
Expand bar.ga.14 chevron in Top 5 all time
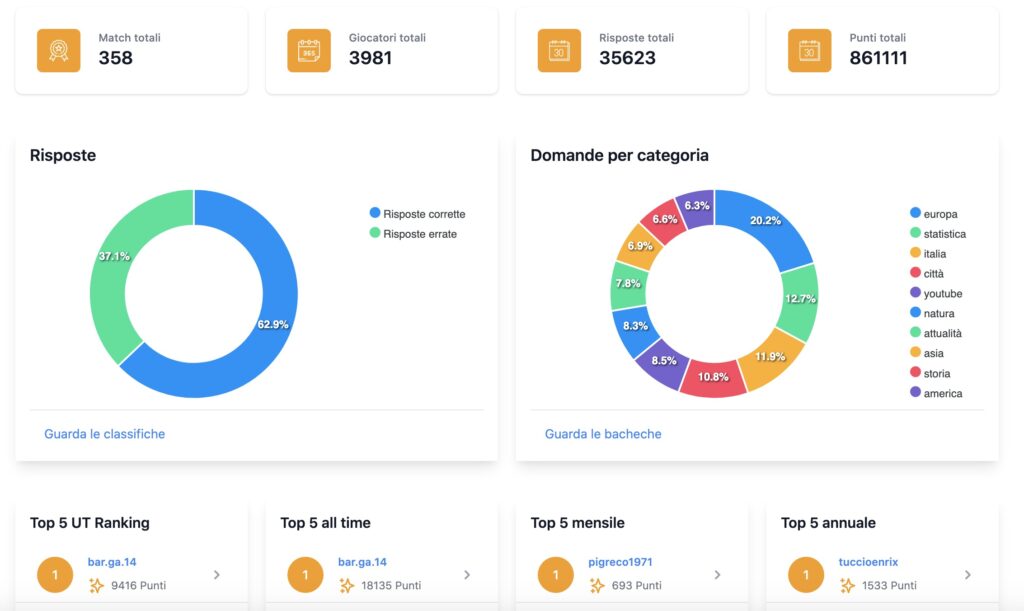coord(467,574)
